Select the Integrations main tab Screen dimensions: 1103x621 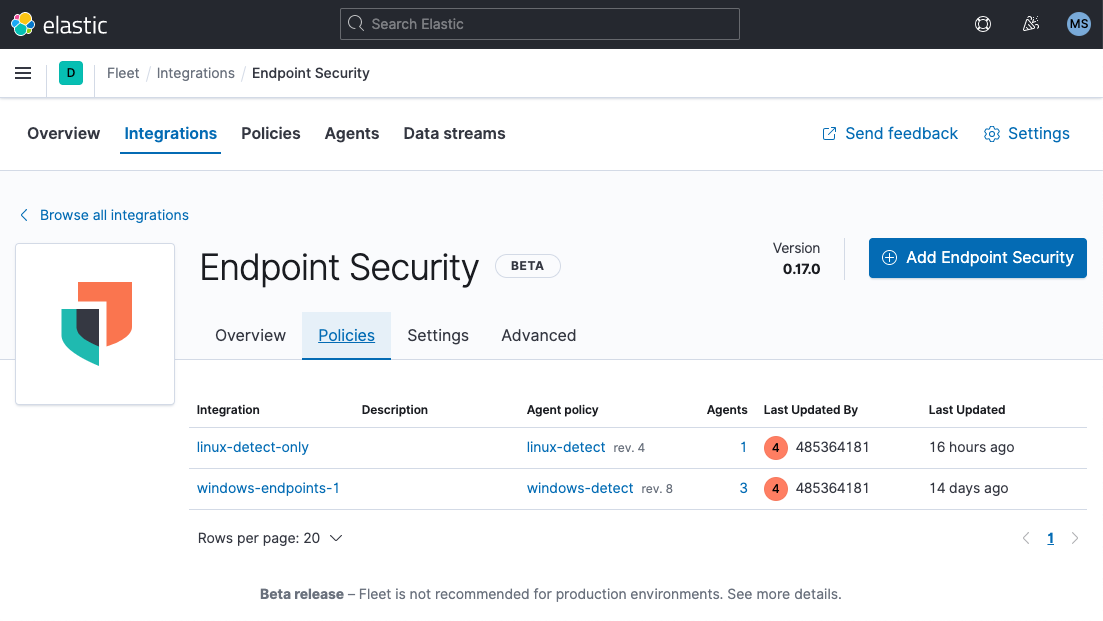pyautogui.click(x=171, y=134)
